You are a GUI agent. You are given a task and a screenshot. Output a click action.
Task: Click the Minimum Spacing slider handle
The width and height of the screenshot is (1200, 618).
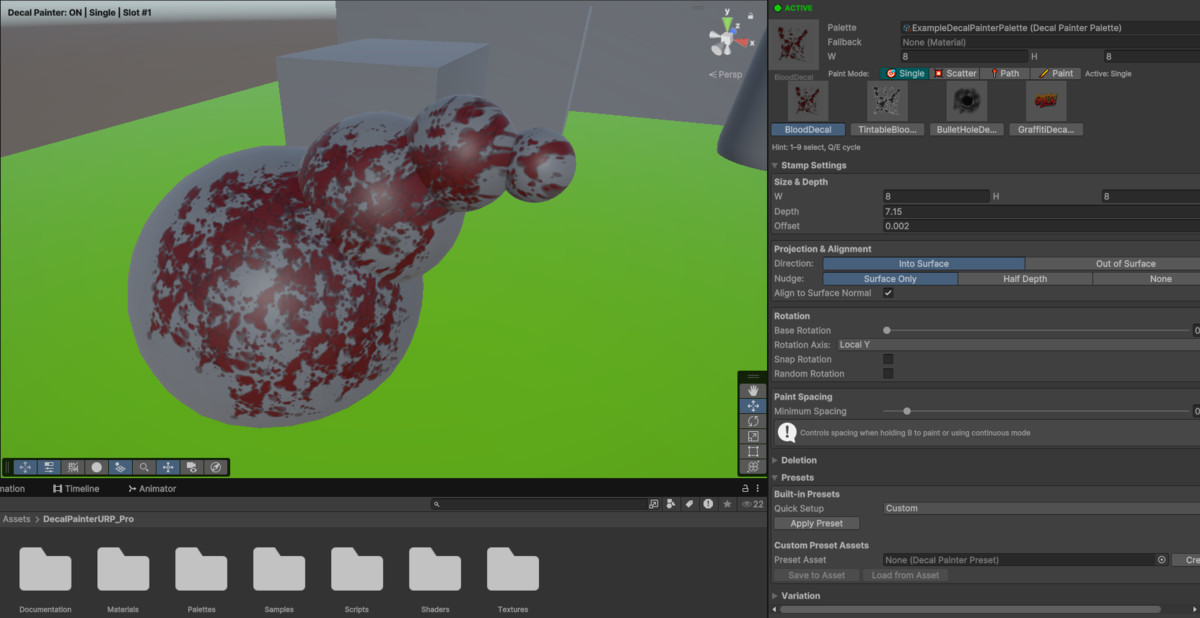coord(907,411)
